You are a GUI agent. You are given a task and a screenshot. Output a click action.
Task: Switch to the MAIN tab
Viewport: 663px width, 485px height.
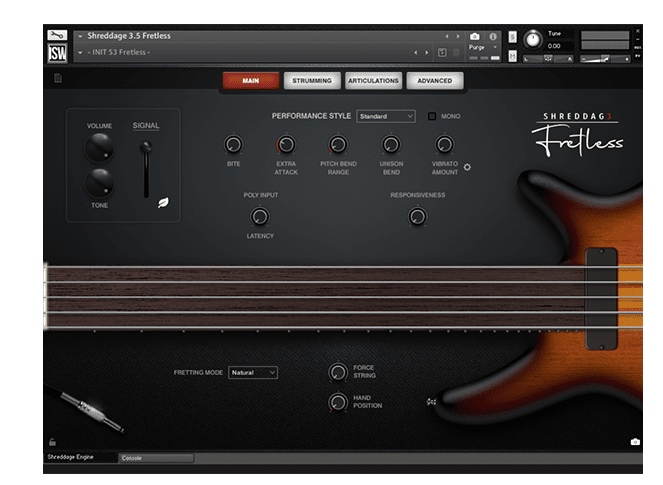(x=251, y=81)
